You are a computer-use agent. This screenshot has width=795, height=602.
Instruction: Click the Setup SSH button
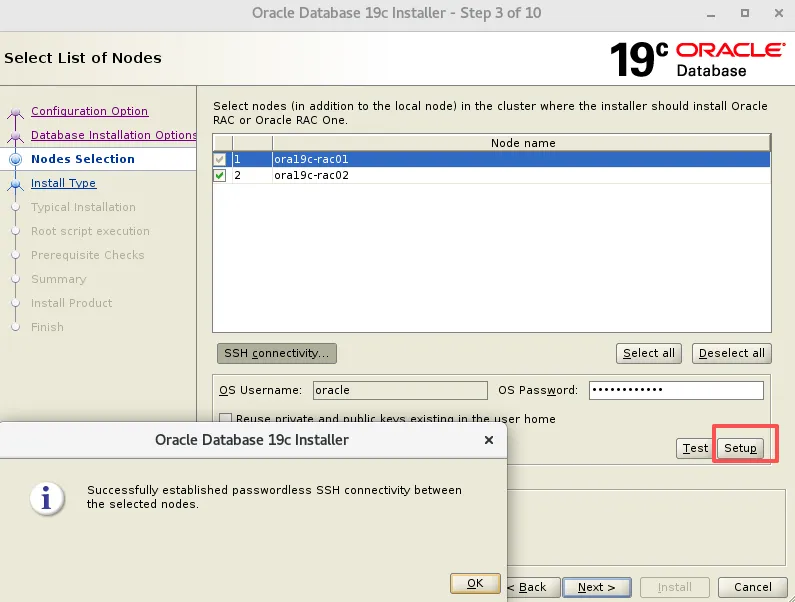click(740, 448)
